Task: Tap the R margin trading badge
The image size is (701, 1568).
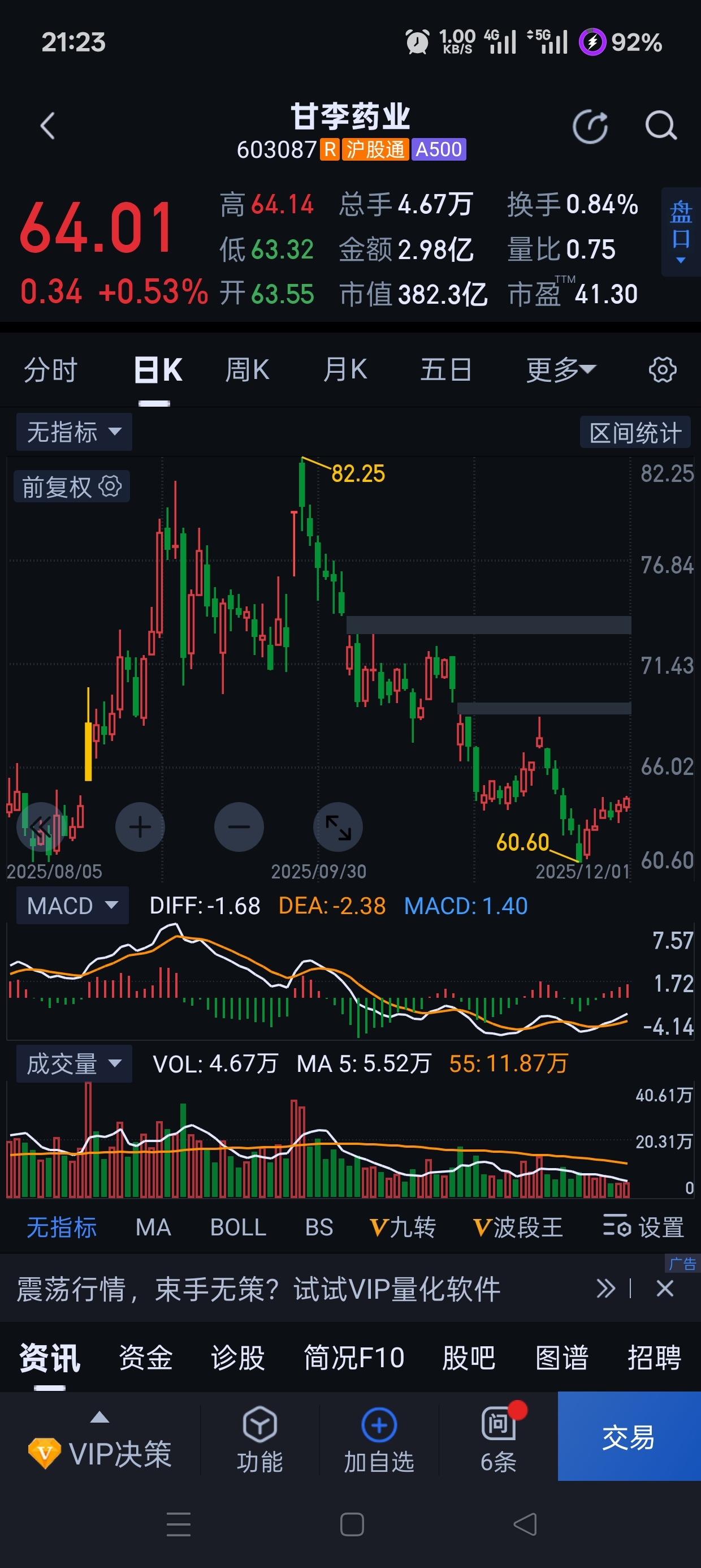Action: 329,149
